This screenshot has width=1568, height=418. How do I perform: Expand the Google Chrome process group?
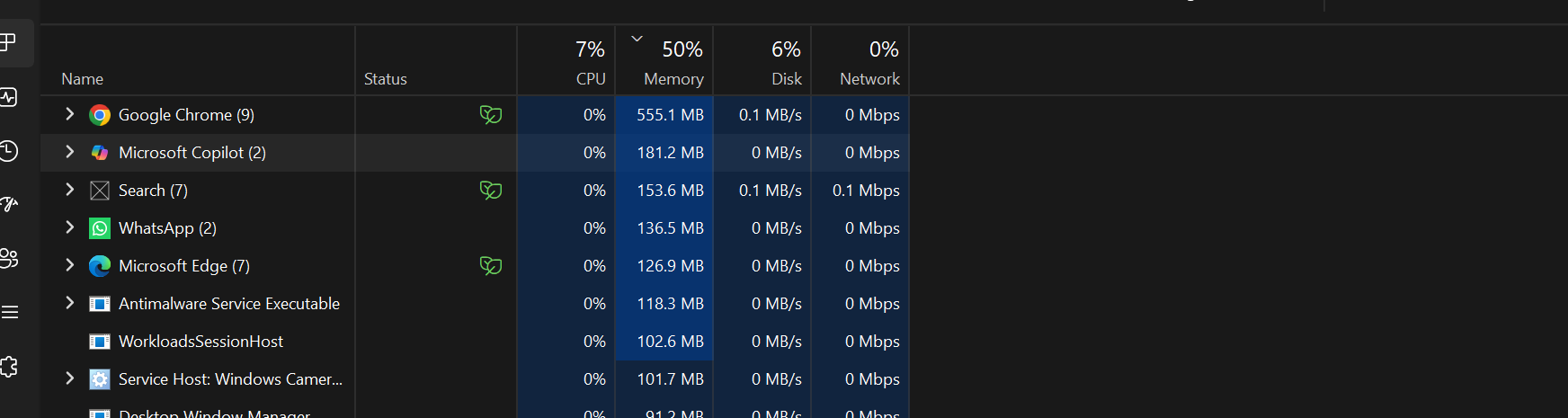[x=69, y=114]
